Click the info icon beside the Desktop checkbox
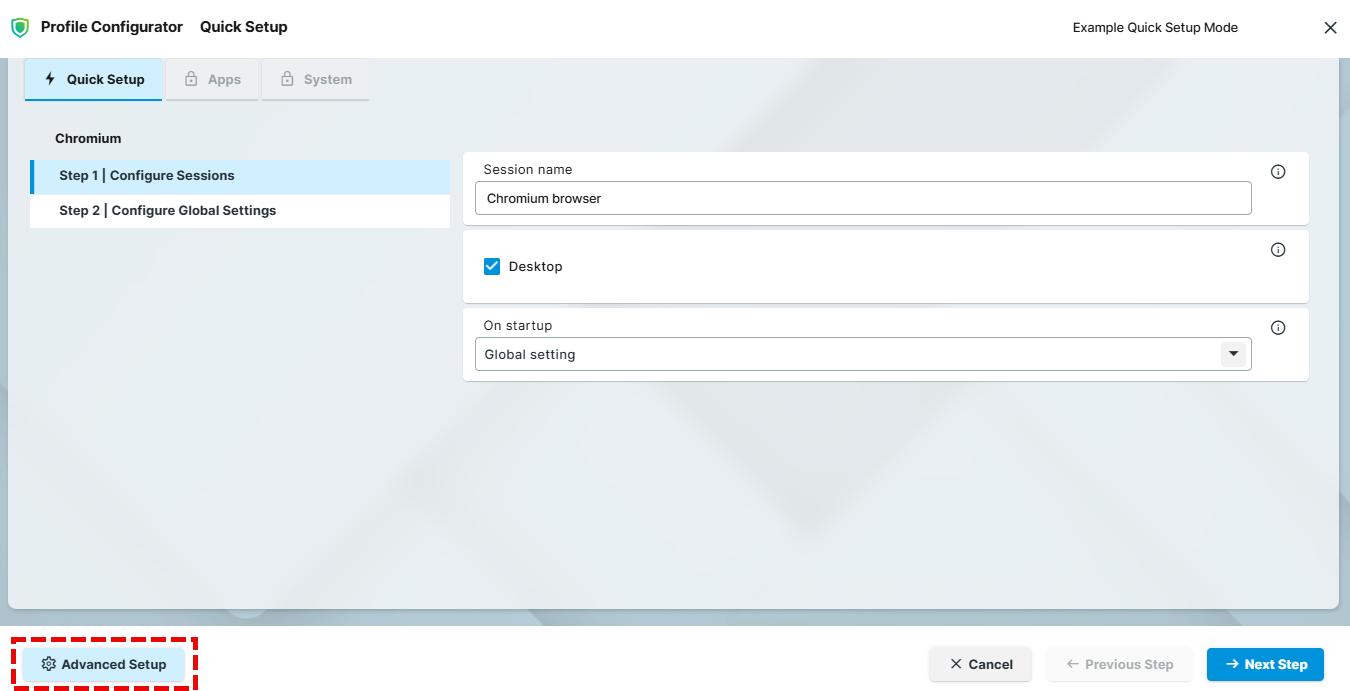Image resolution: width=1350 pixels, height=691 pixels. coord(1278,249)
